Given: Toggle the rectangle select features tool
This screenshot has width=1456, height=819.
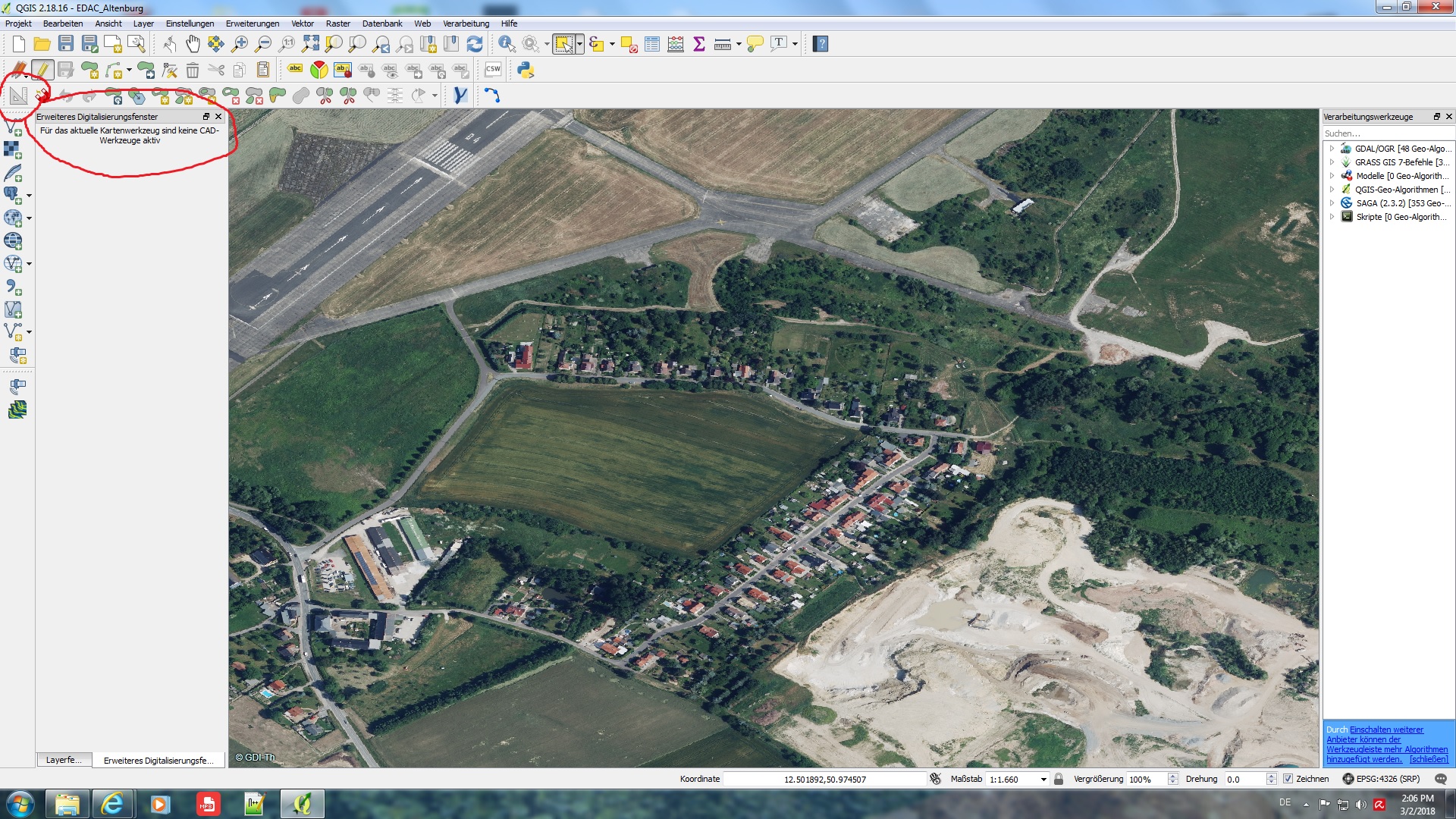Looking at the screenshot, I should tap(563, 44).
